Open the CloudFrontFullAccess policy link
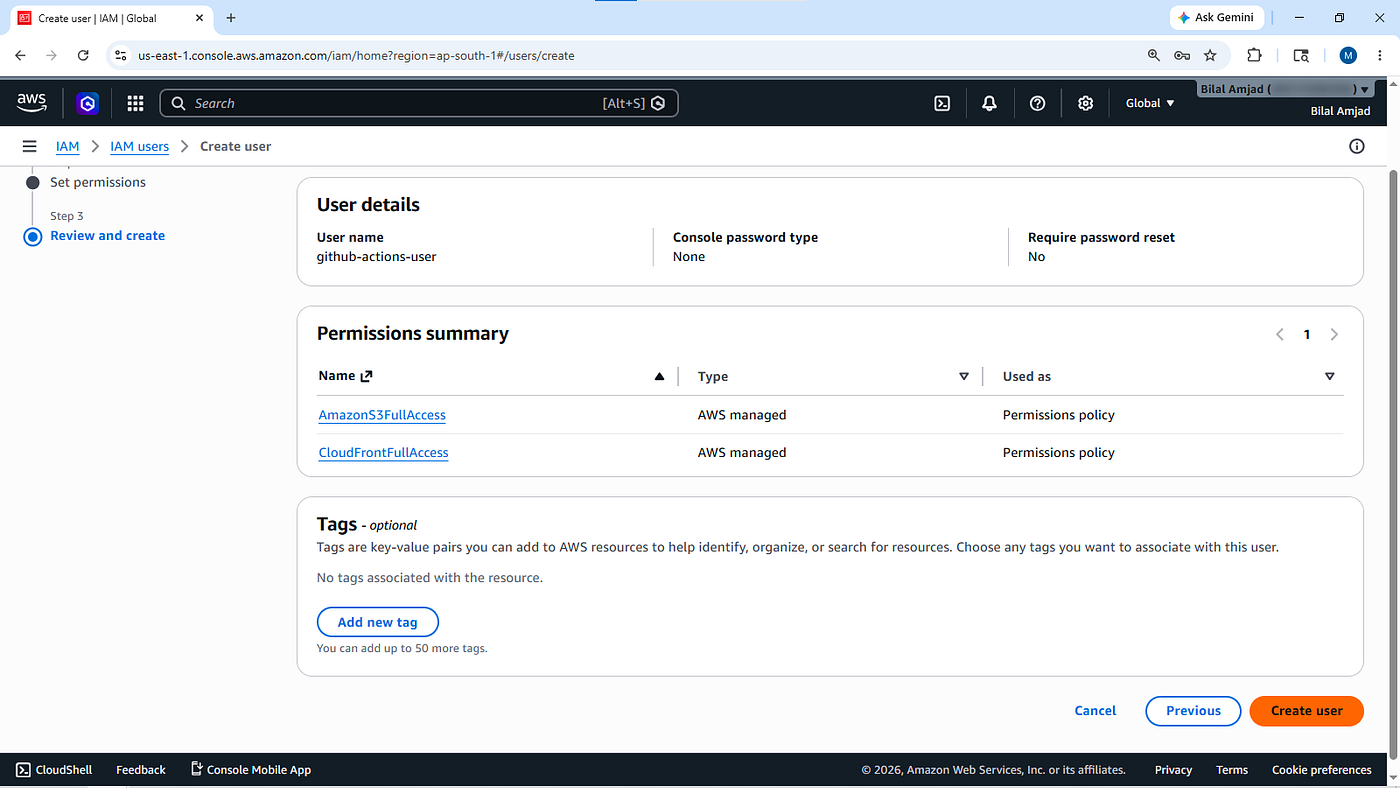Image resolution: width=1400 pixels, height=788 pixels. tap(383, 453)
